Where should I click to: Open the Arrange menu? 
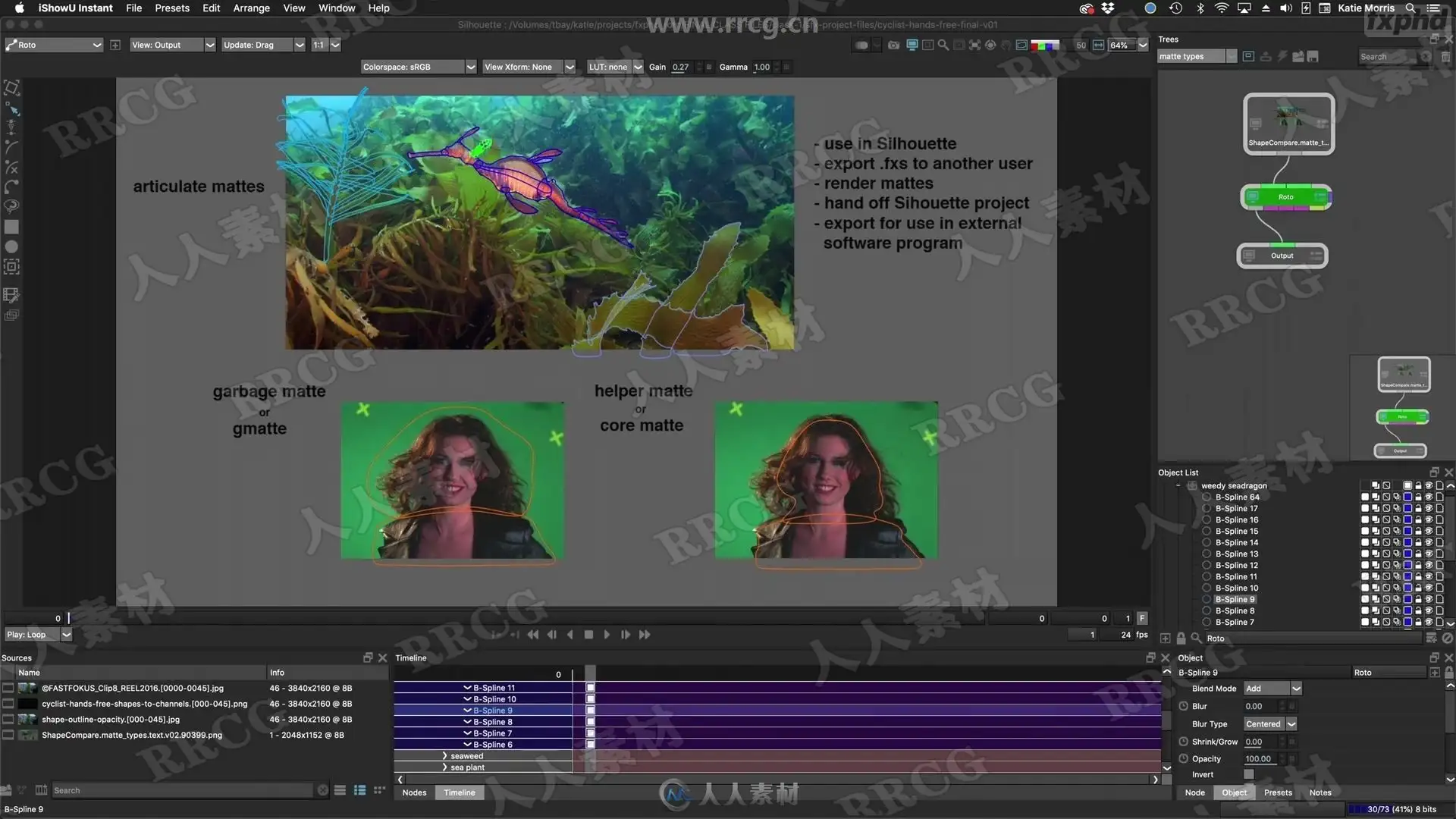(251, 8)
